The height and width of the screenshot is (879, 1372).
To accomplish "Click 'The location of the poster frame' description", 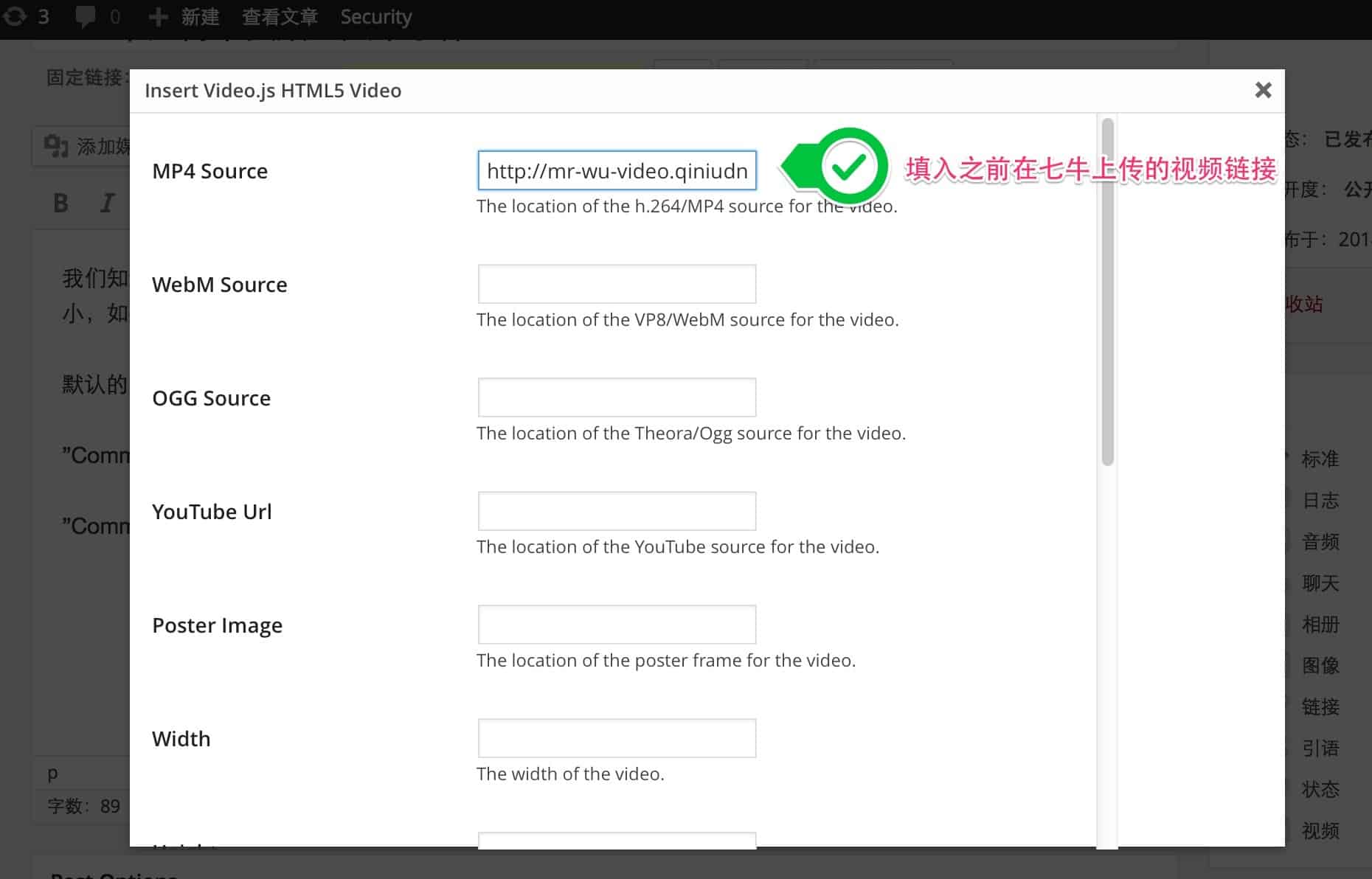I will (666, 660).
